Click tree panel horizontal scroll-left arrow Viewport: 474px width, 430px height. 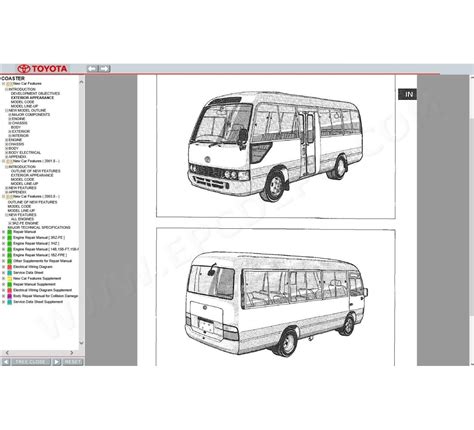click(7, 353)
